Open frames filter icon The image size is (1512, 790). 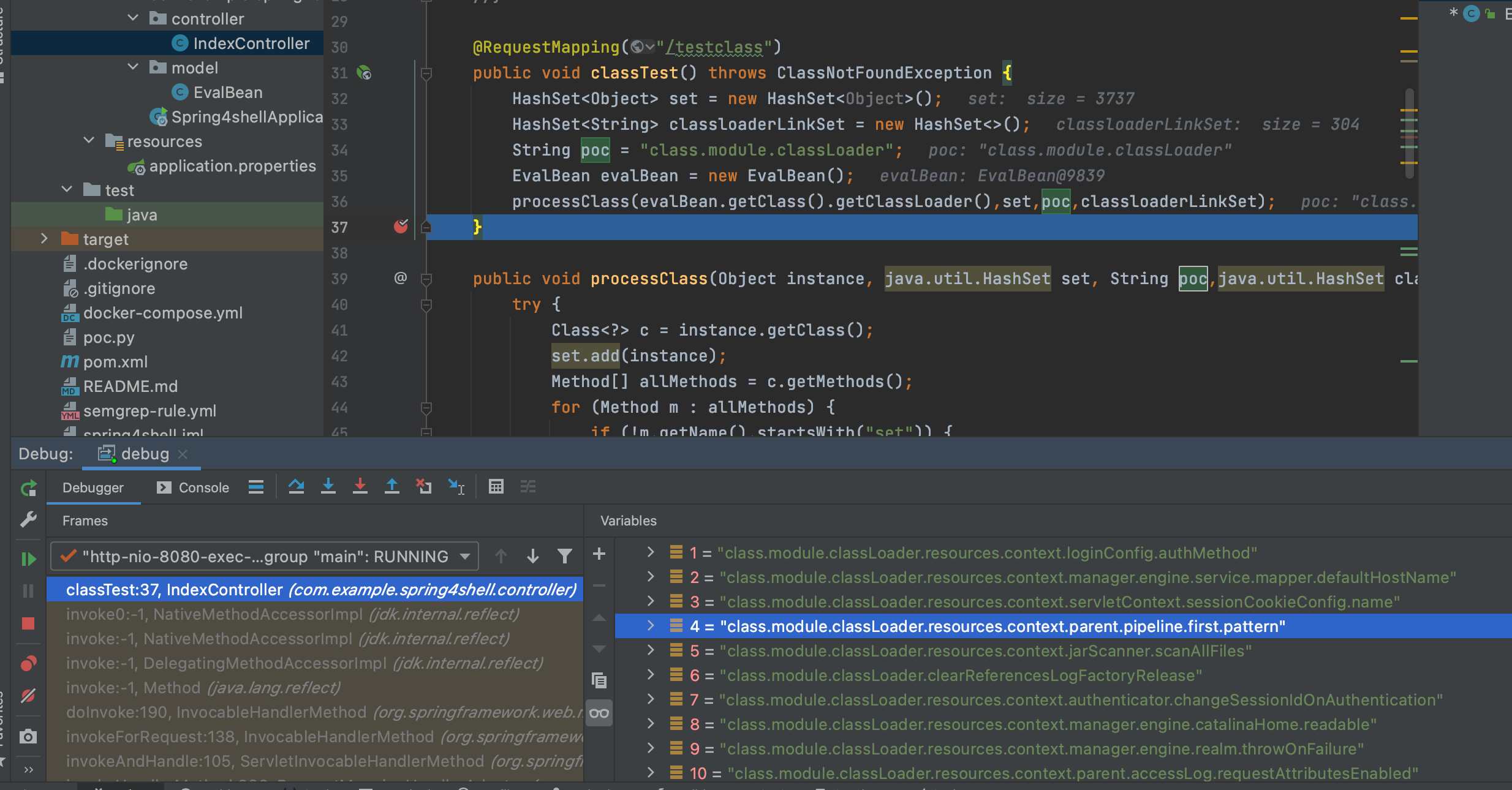point(565,556)
